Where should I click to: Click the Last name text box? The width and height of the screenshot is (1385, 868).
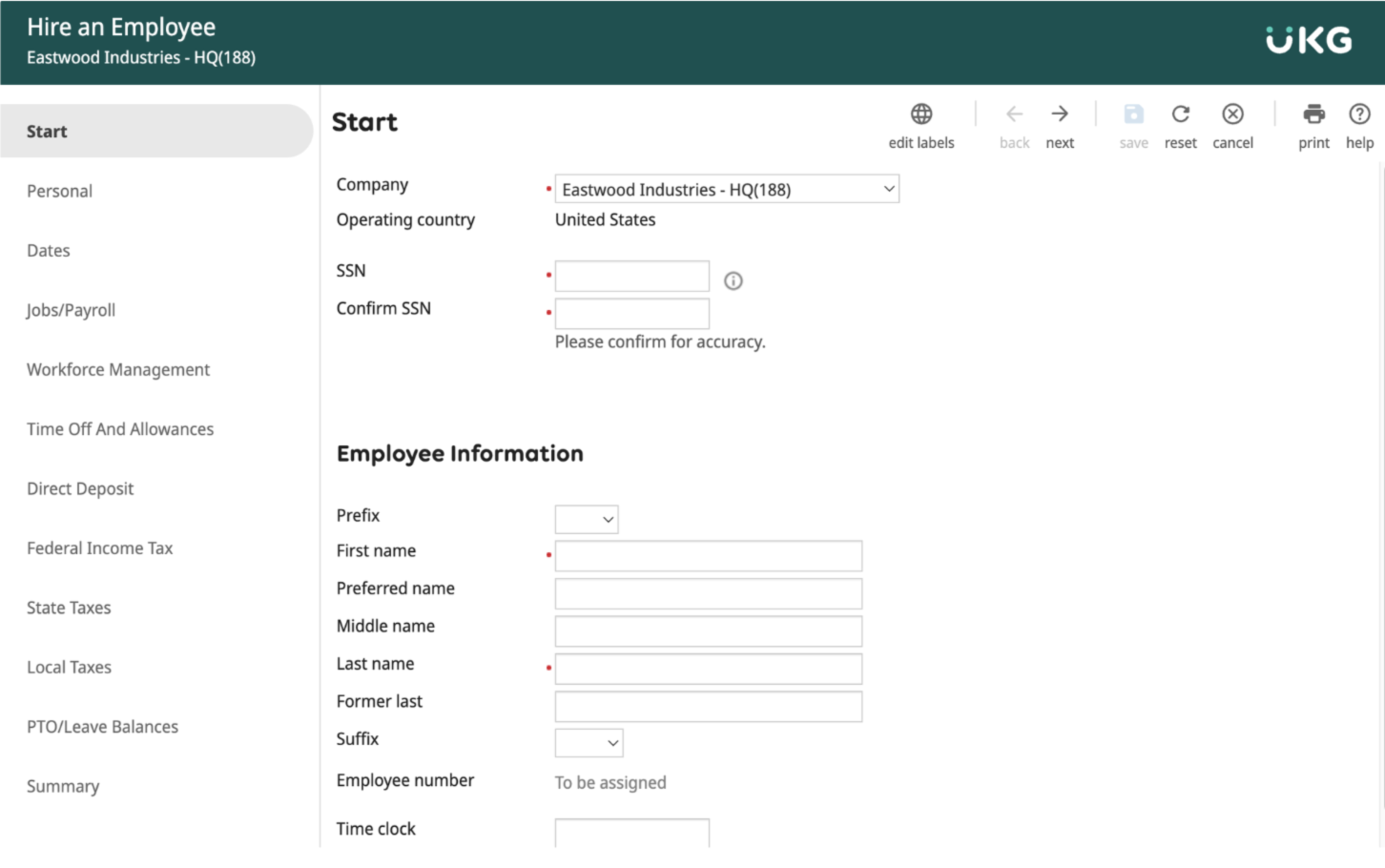(709, 669)
